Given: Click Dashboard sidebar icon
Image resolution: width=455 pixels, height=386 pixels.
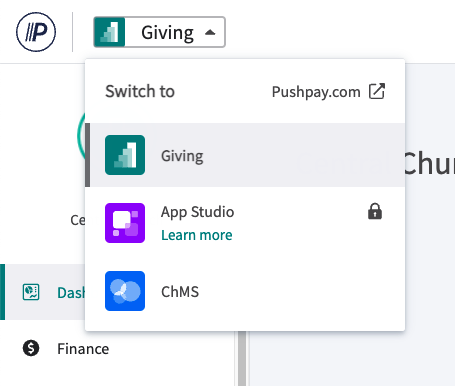Looking at the screenshot, I should point(31,292).
